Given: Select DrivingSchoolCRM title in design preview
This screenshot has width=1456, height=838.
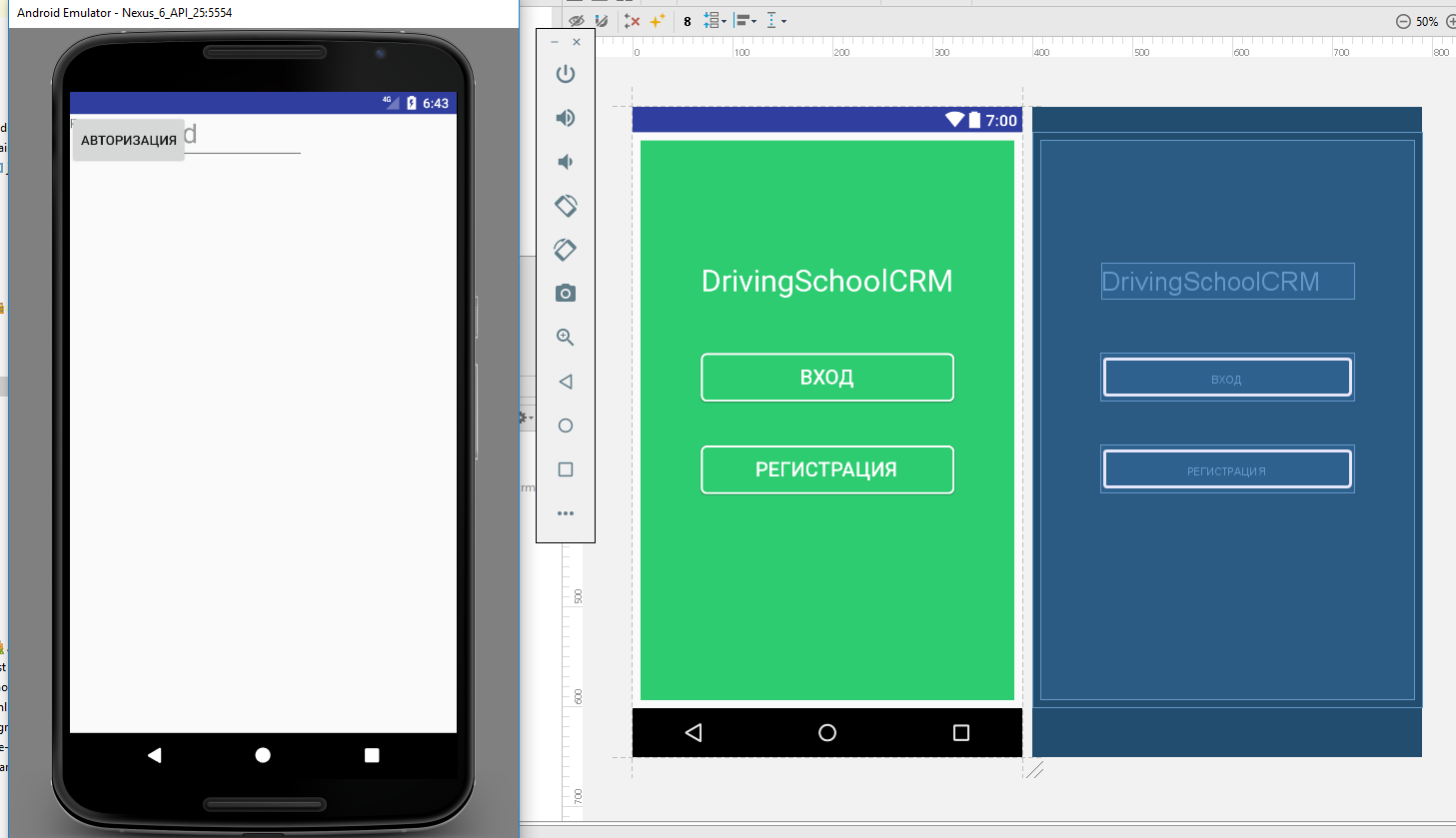Looking at the screenshot, I should pyautogui.click(x=827, y=281).
